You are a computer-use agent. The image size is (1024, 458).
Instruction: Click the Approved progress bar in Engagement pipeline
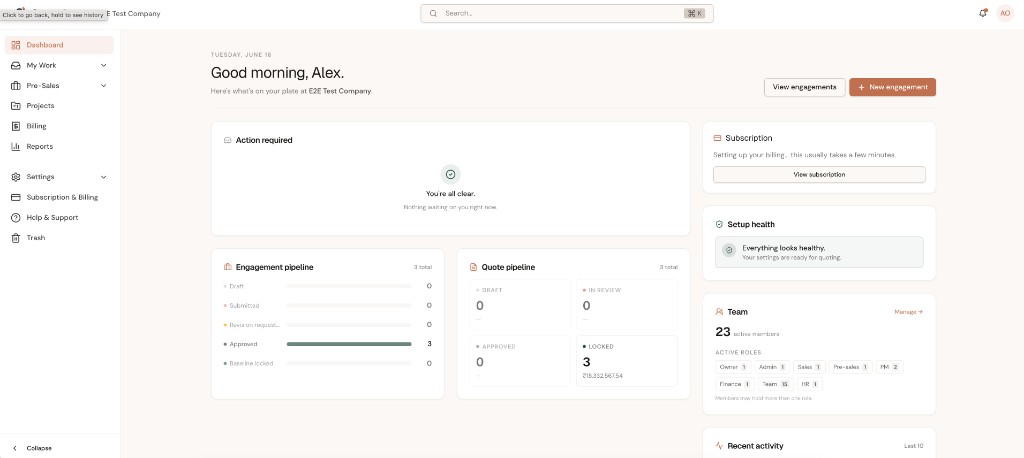point(349,344)
